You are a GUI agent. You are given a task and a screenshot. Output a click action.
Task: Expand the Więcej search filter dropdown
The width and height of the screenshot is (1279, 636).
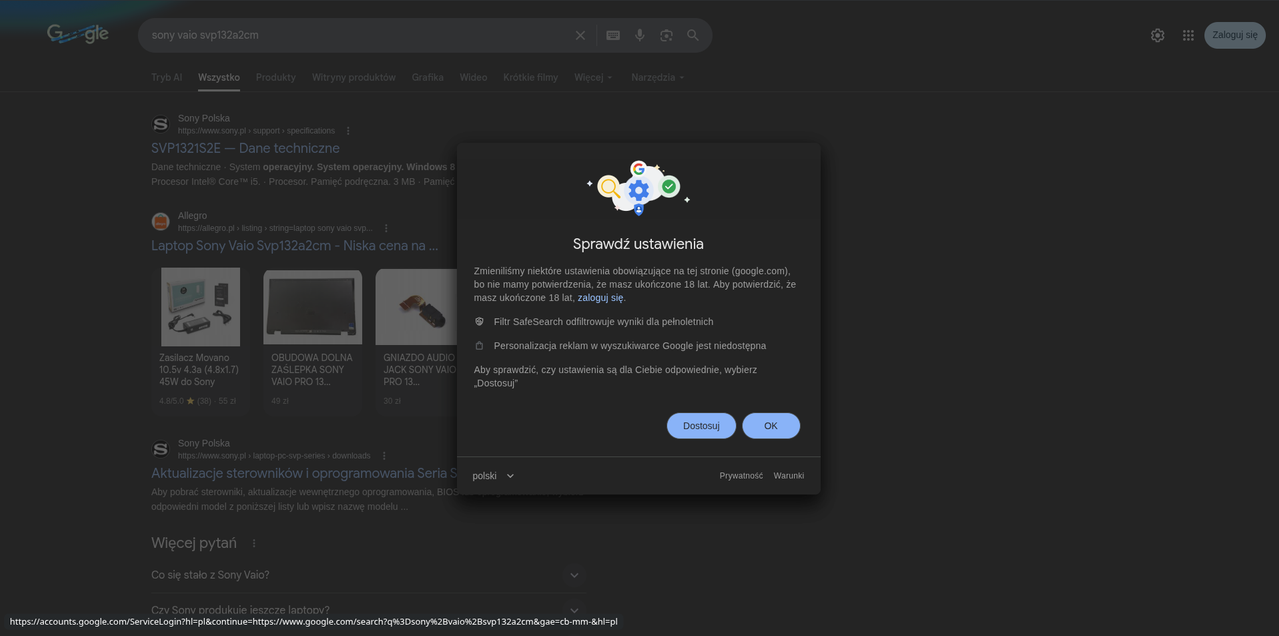coord(593,77)
